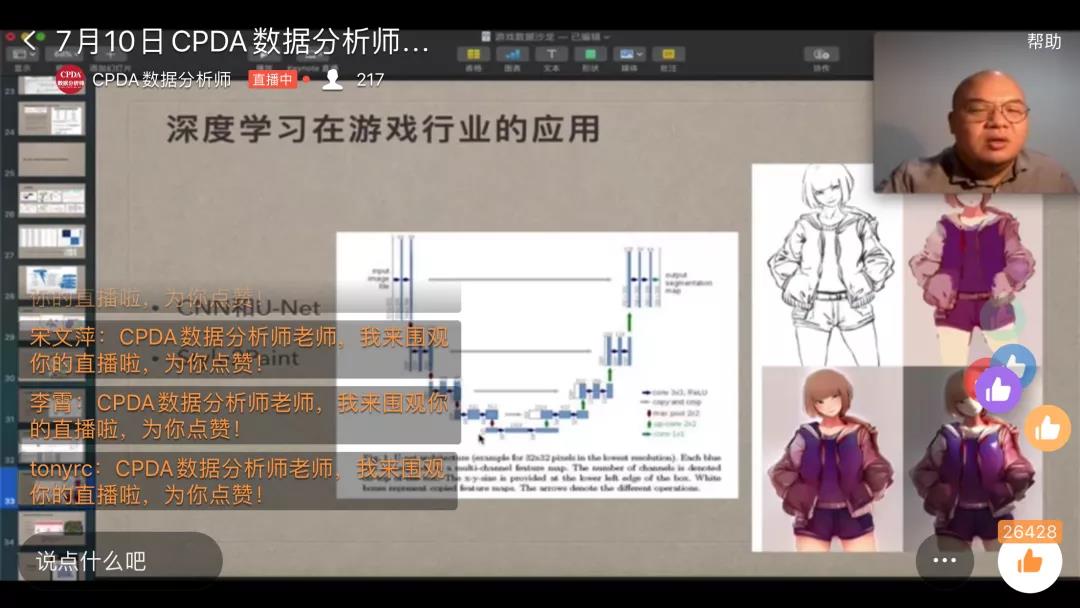Image resolution: width=1080 pixels, height=608 pixels.
Task: Open the 帮助 help link
Action: tap(1043, 41)
